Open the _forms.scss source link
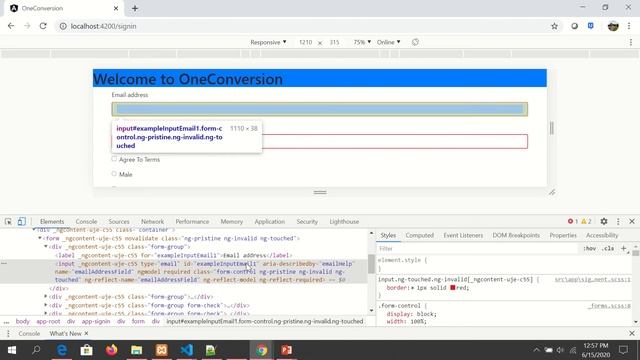The width and height of the screenshot is (640, 360). pos(609,306)
